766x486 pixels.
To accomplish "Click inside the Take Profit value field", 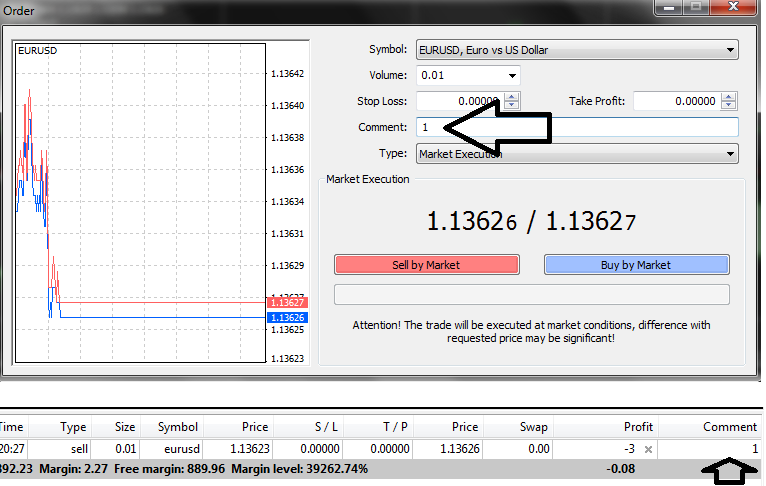I will [676, 101].
